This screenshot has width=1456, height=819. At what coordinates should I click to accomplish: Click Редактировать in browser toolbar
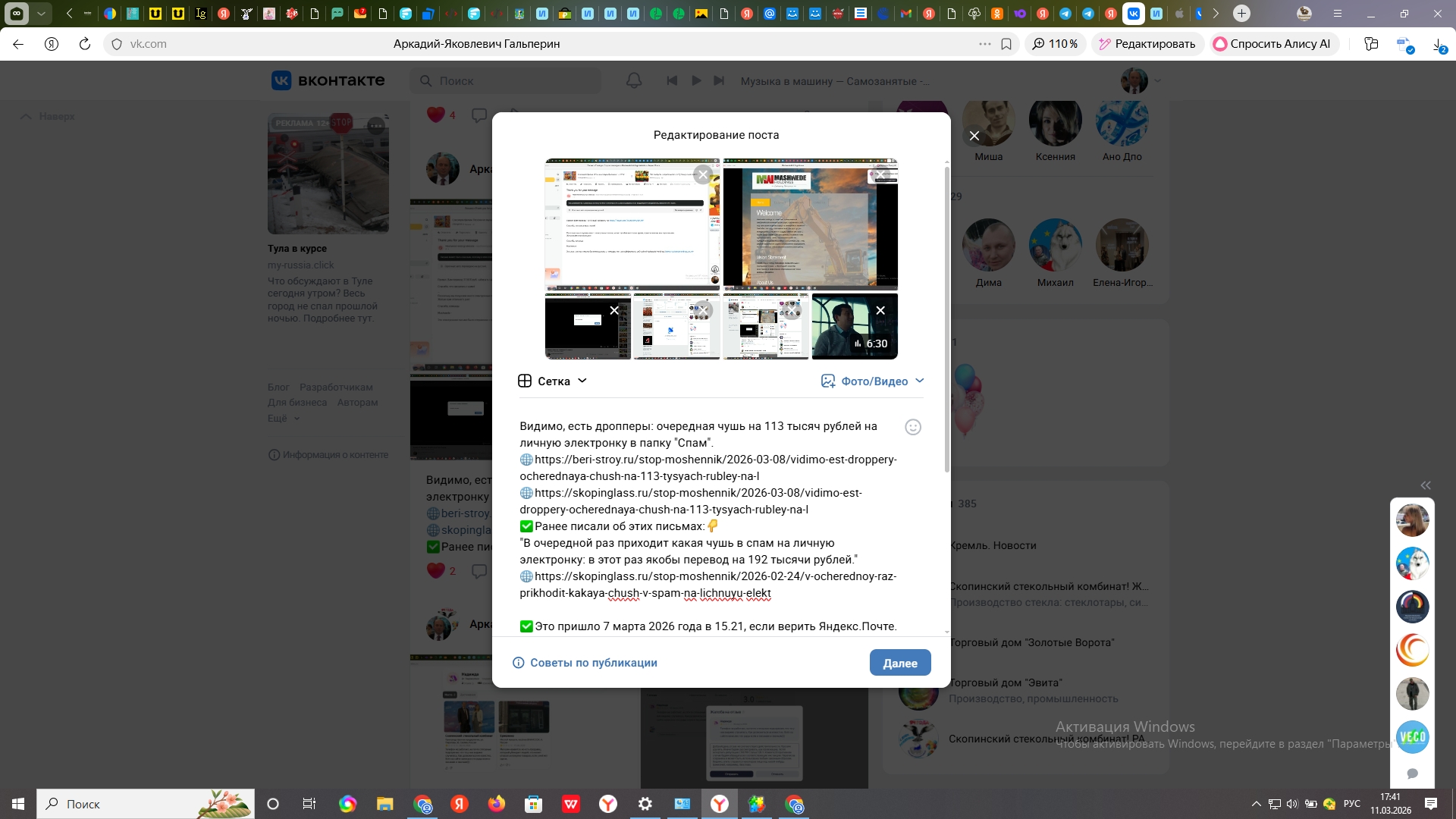point(1147,44)
